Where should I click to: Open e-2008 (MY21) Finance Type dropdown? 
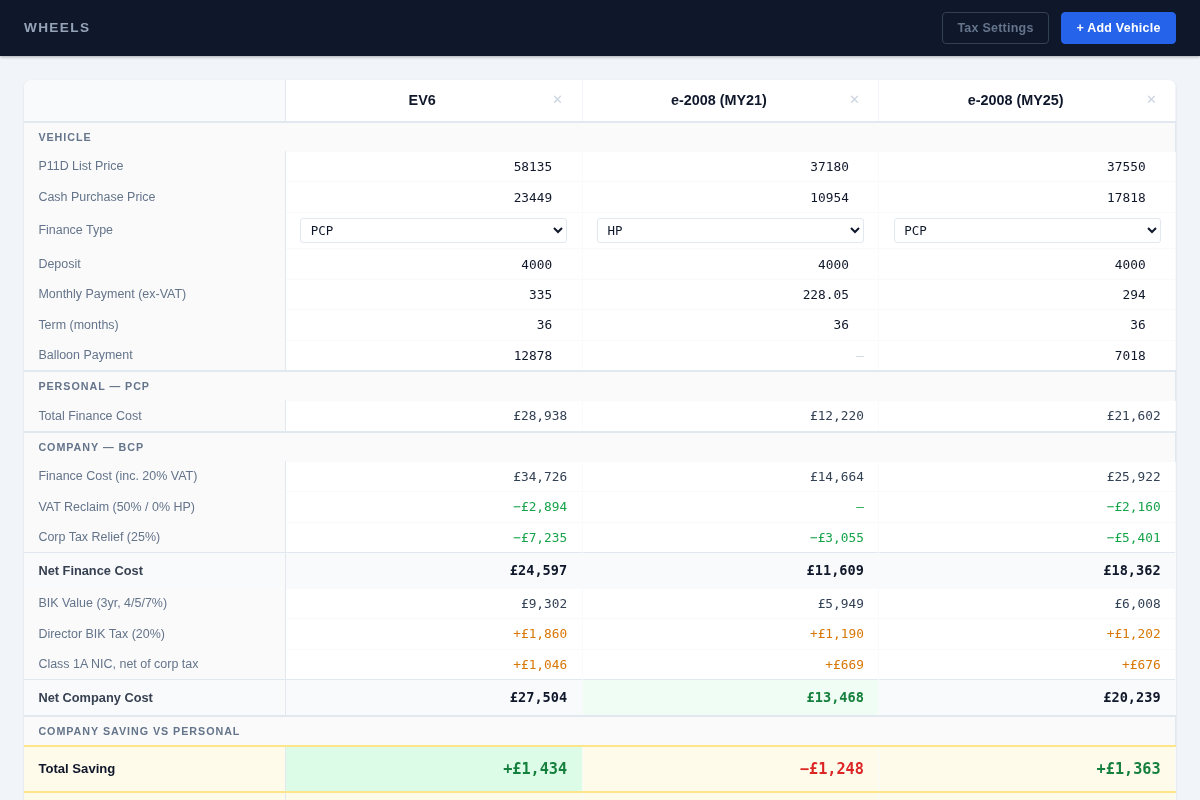click(730, 230)
